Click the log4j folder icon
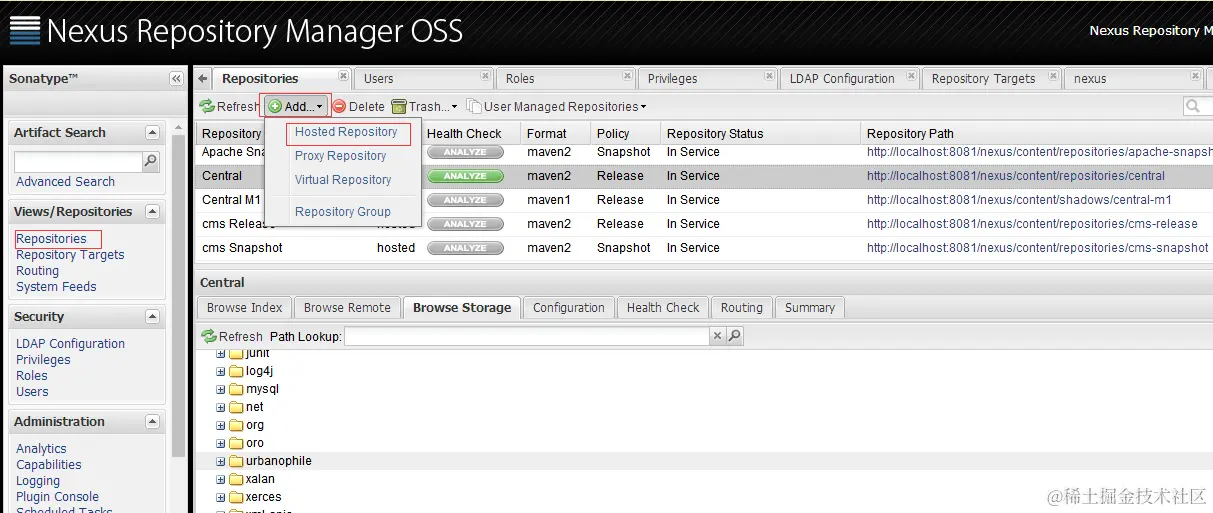 pos(236,371)
